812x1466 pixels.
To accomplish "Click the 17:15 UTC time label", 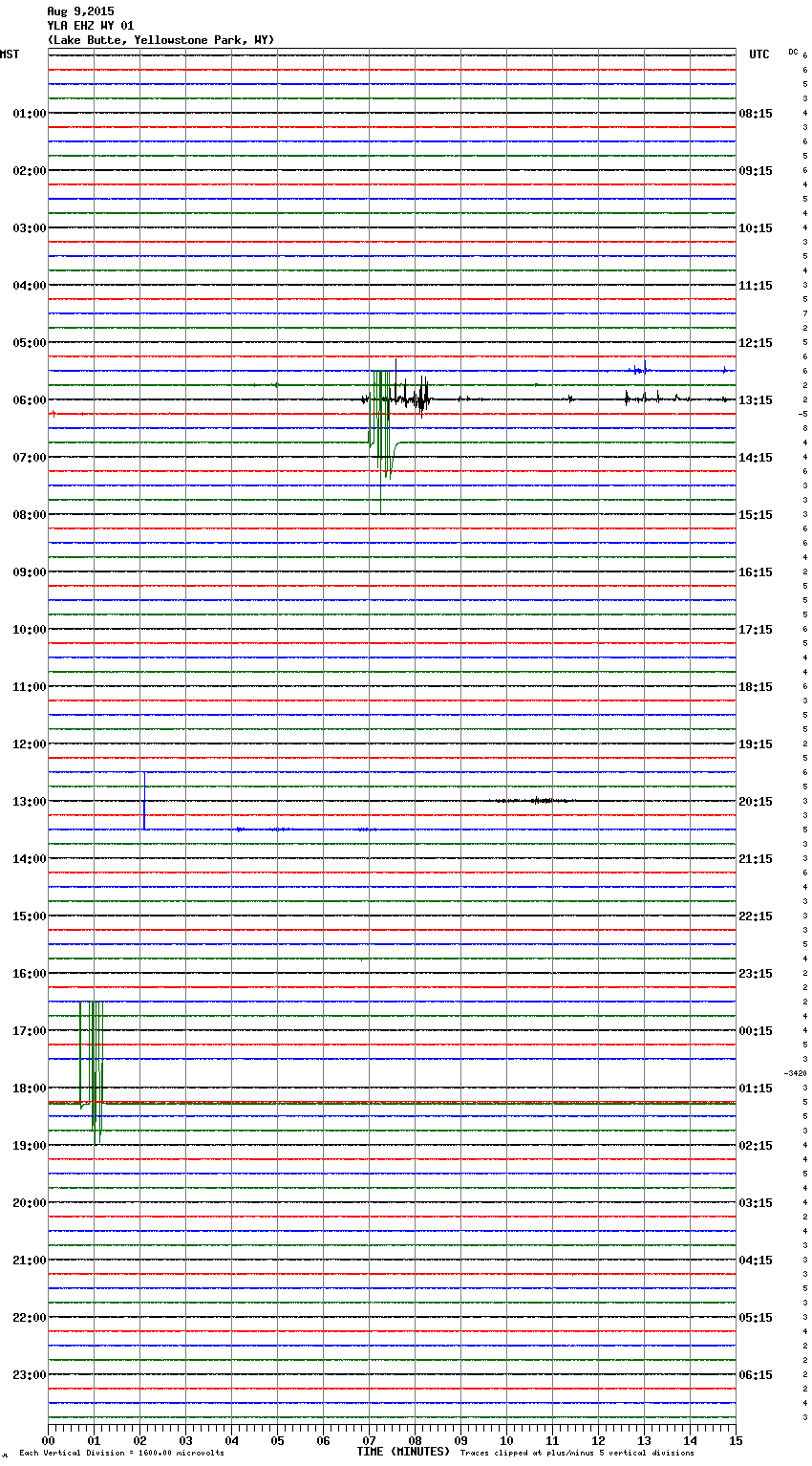I will click(x=756, y=630).
